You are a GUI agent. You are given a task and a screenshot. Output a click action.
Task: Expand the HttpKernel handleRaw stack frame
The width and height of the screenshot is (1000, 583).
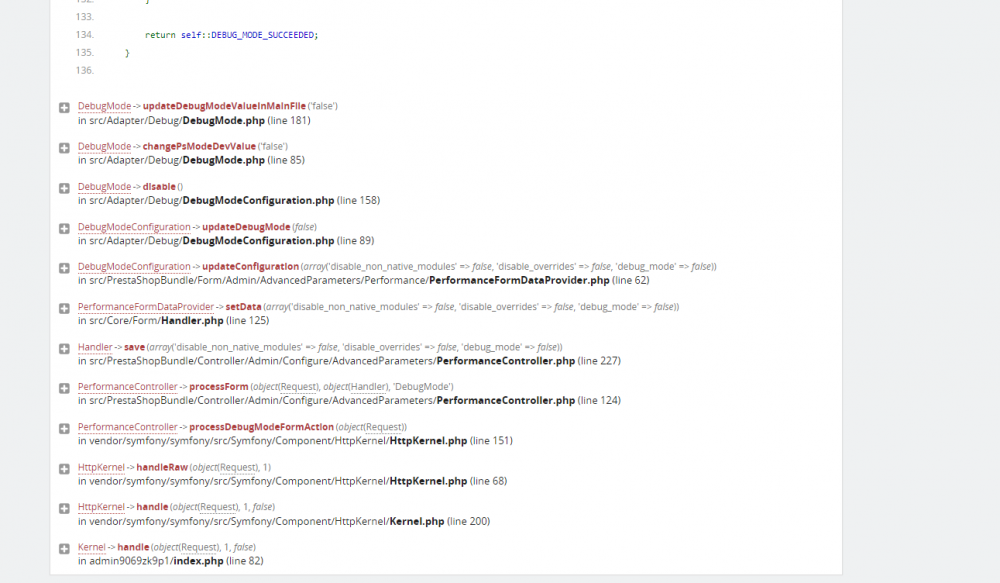pos(64,467)
